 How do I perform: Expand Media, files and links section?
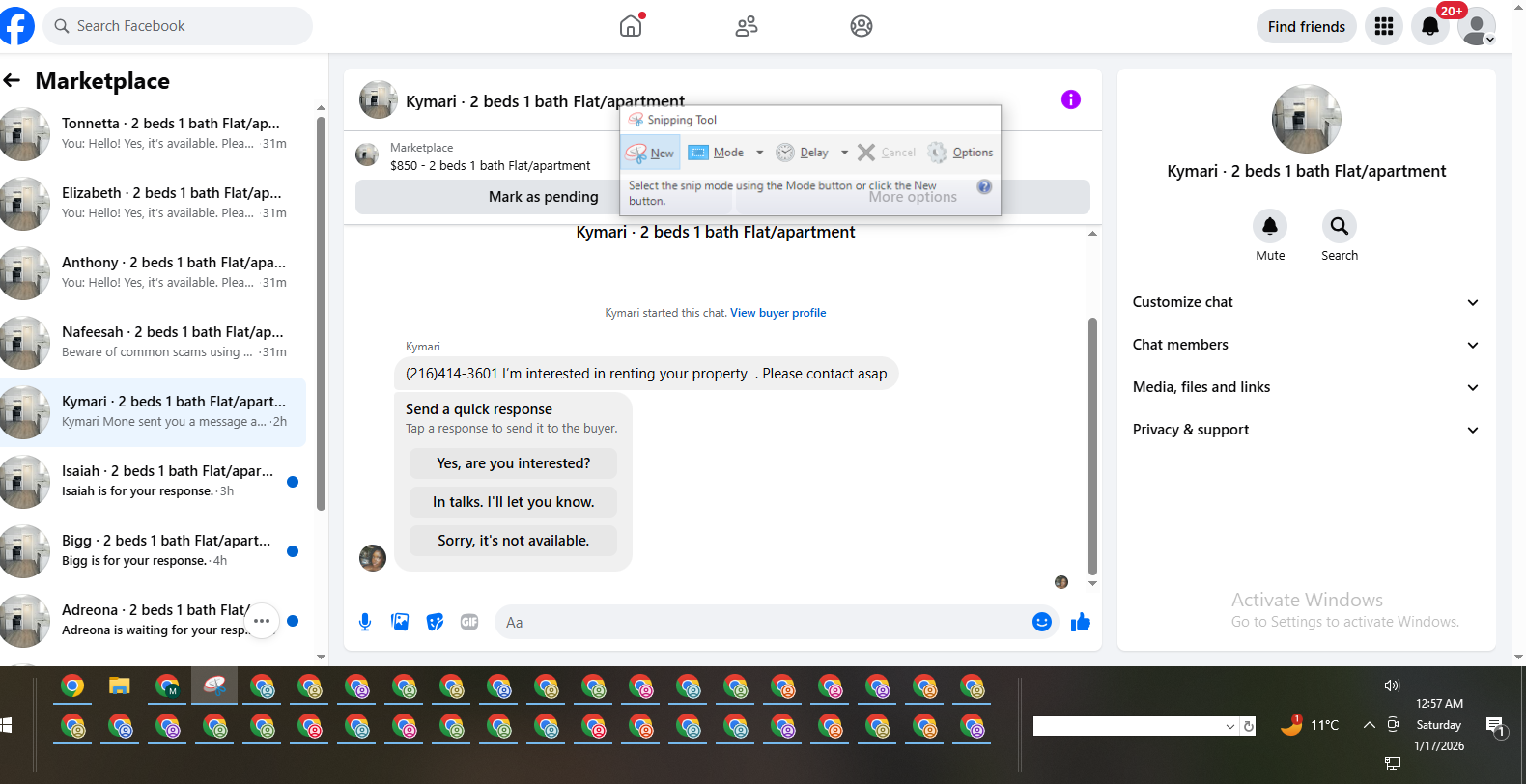[x=1306, y=387]
